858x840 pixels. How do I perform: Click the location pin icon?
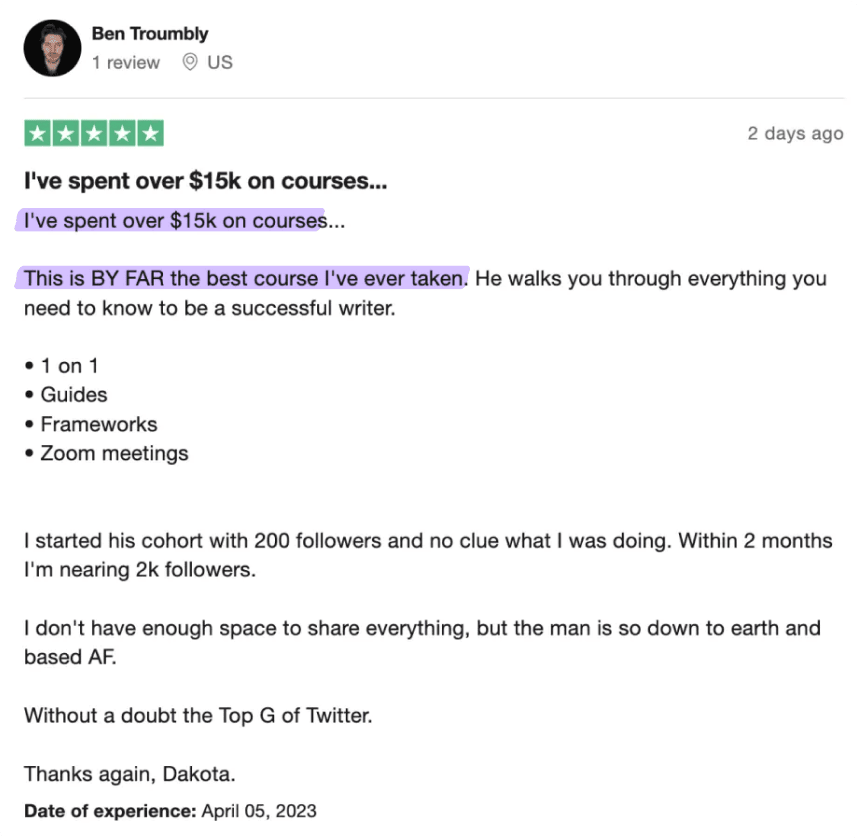tap(189, 62)
